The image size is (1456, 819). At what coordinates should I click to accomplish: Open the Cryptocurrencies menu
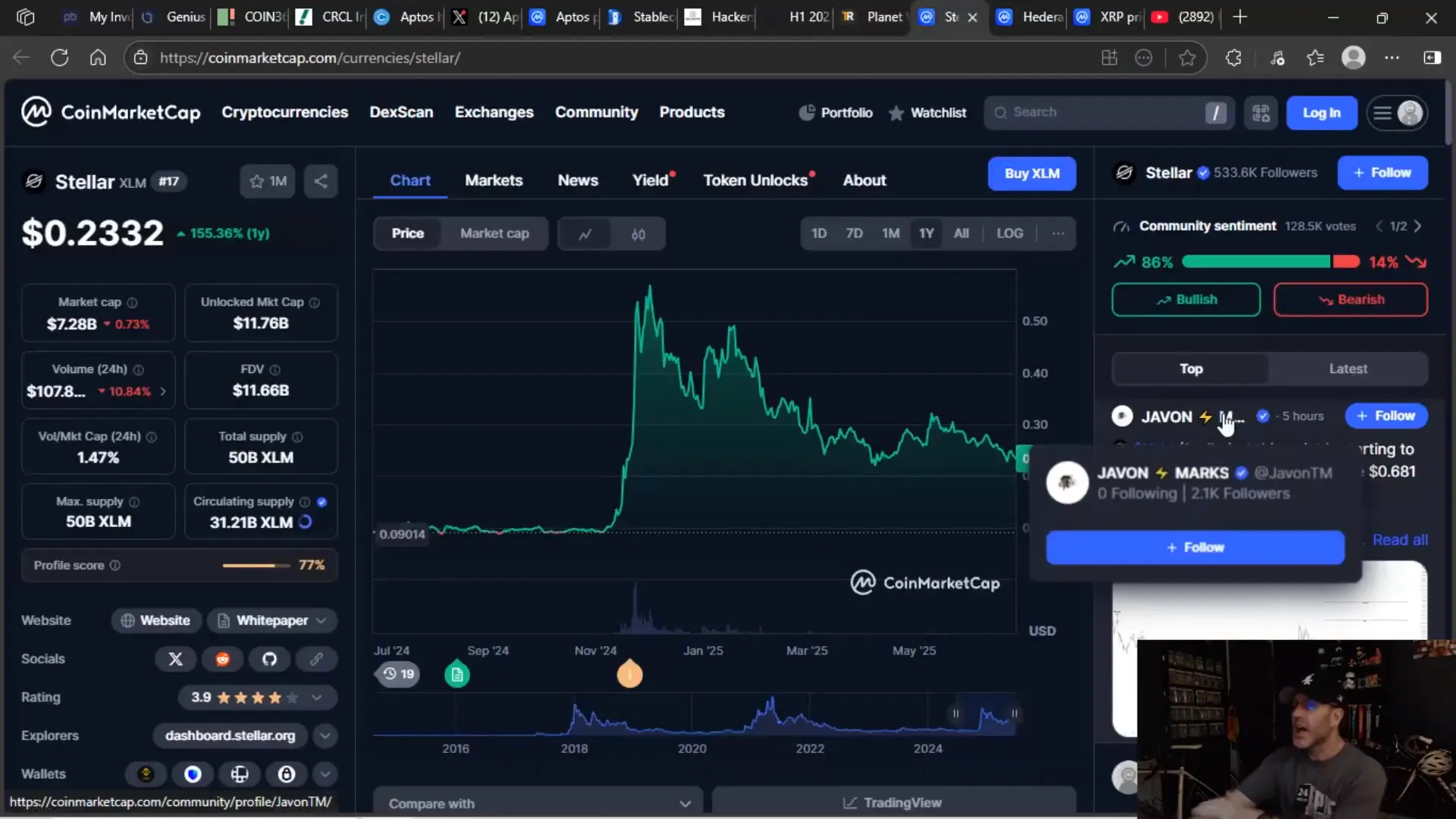click(x=284, y=112)
